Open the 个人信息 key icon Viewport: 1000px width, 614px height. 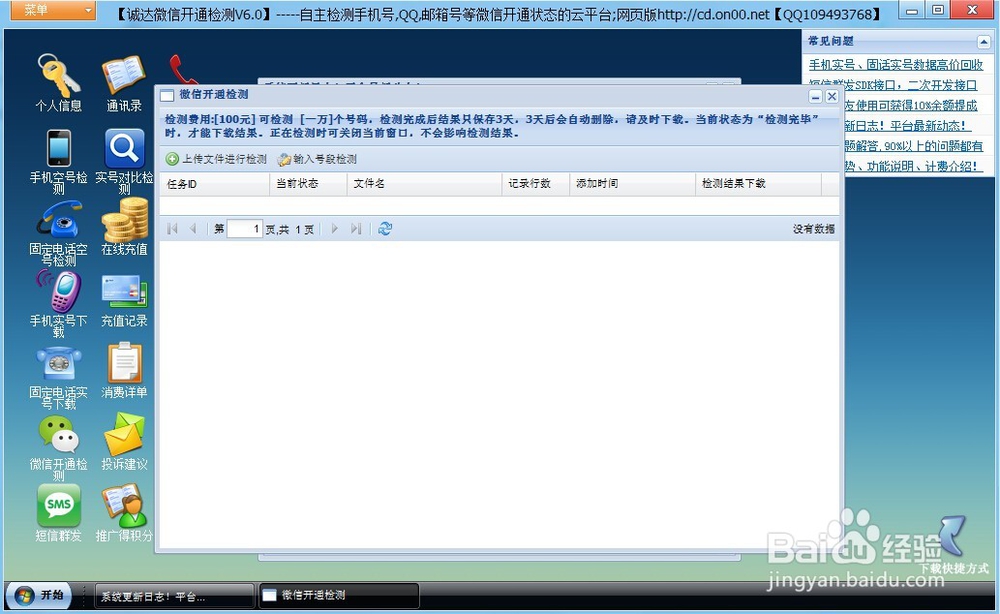[x=58, y=75]
